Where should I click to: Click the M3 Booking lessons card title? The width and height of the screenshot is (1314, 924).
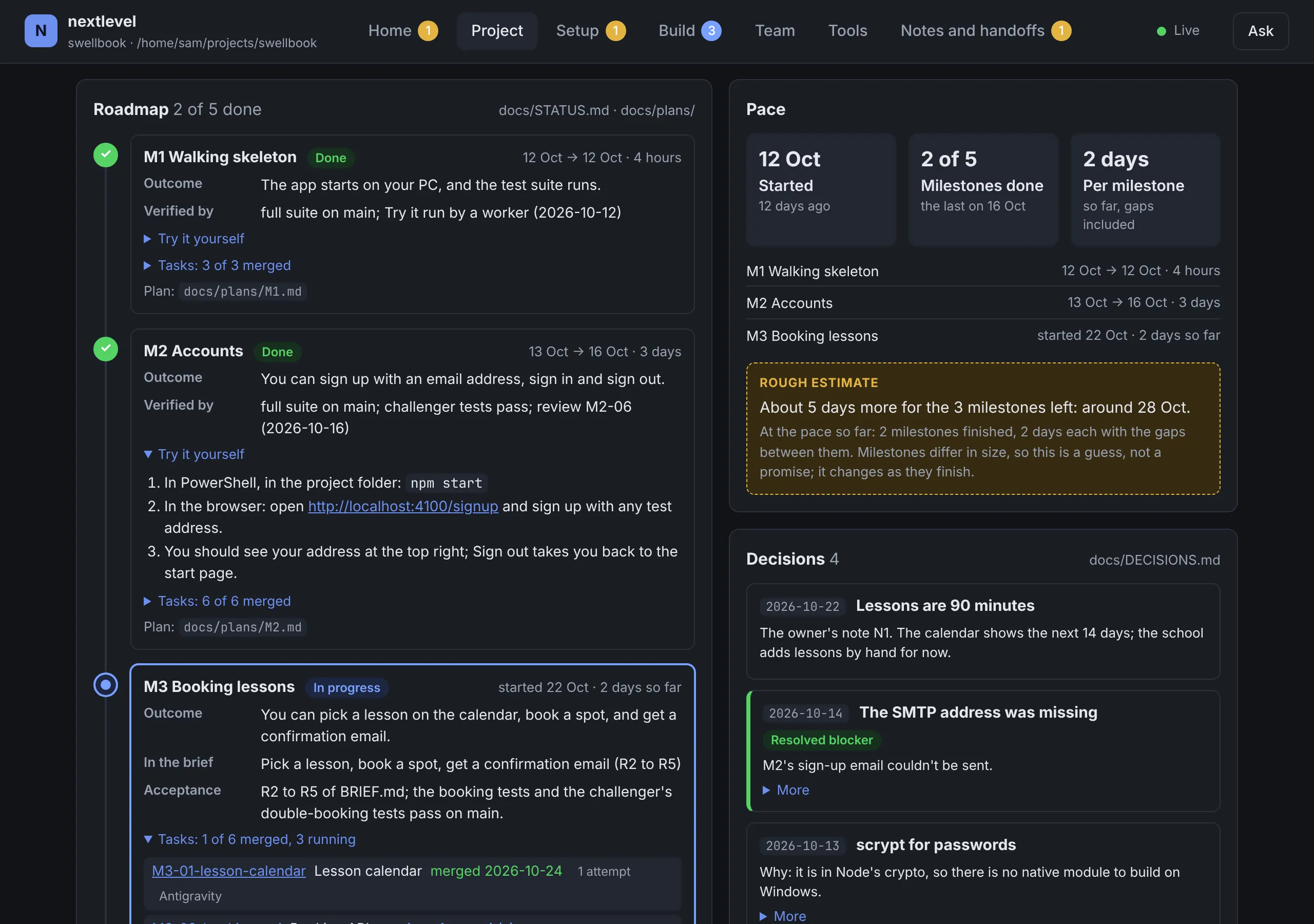pyautogui.click(x=219, y=687)
